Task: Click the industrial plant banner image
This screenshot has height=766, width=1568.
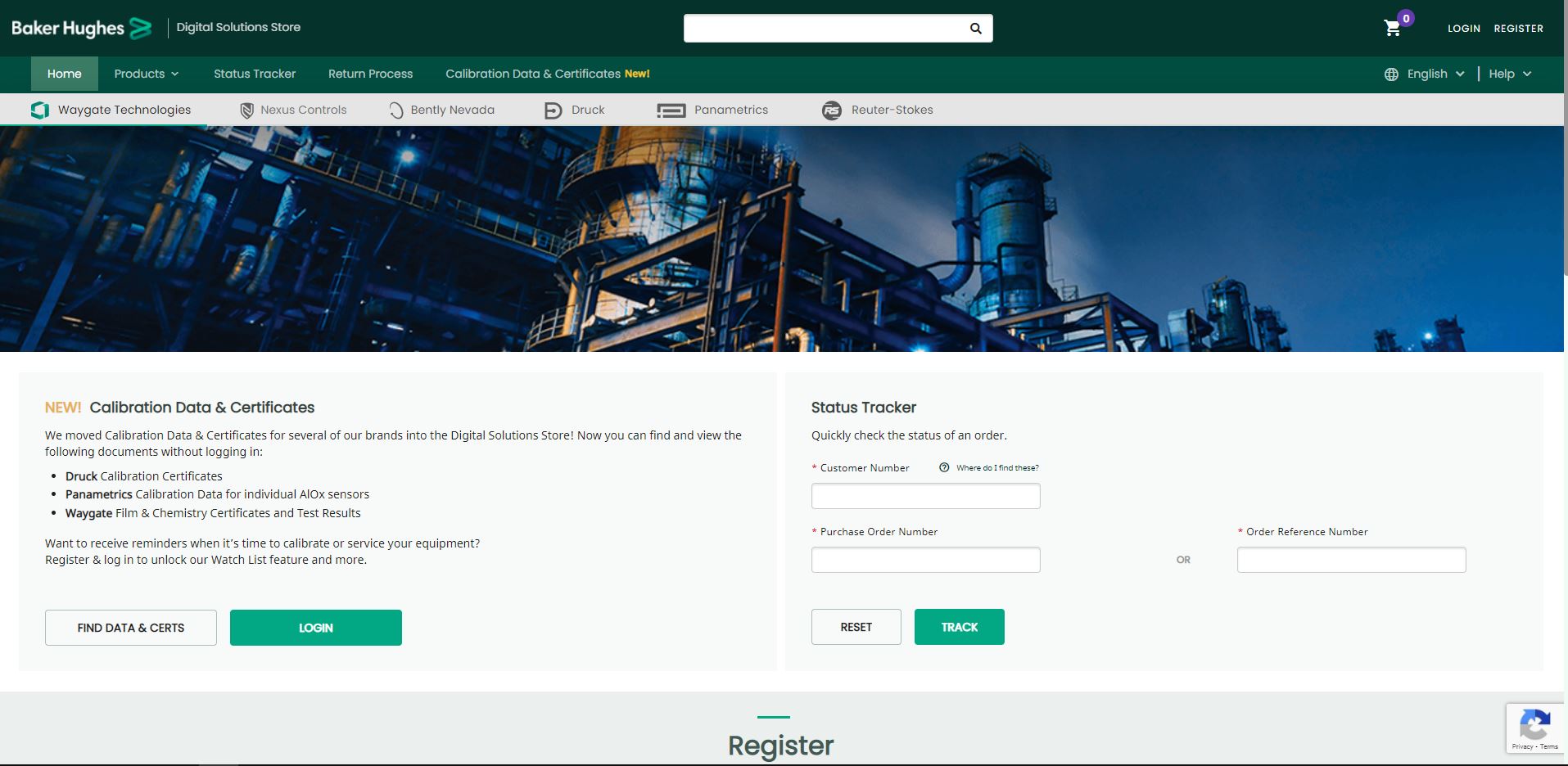Action: pyautogui.click(x=782, y=239)
